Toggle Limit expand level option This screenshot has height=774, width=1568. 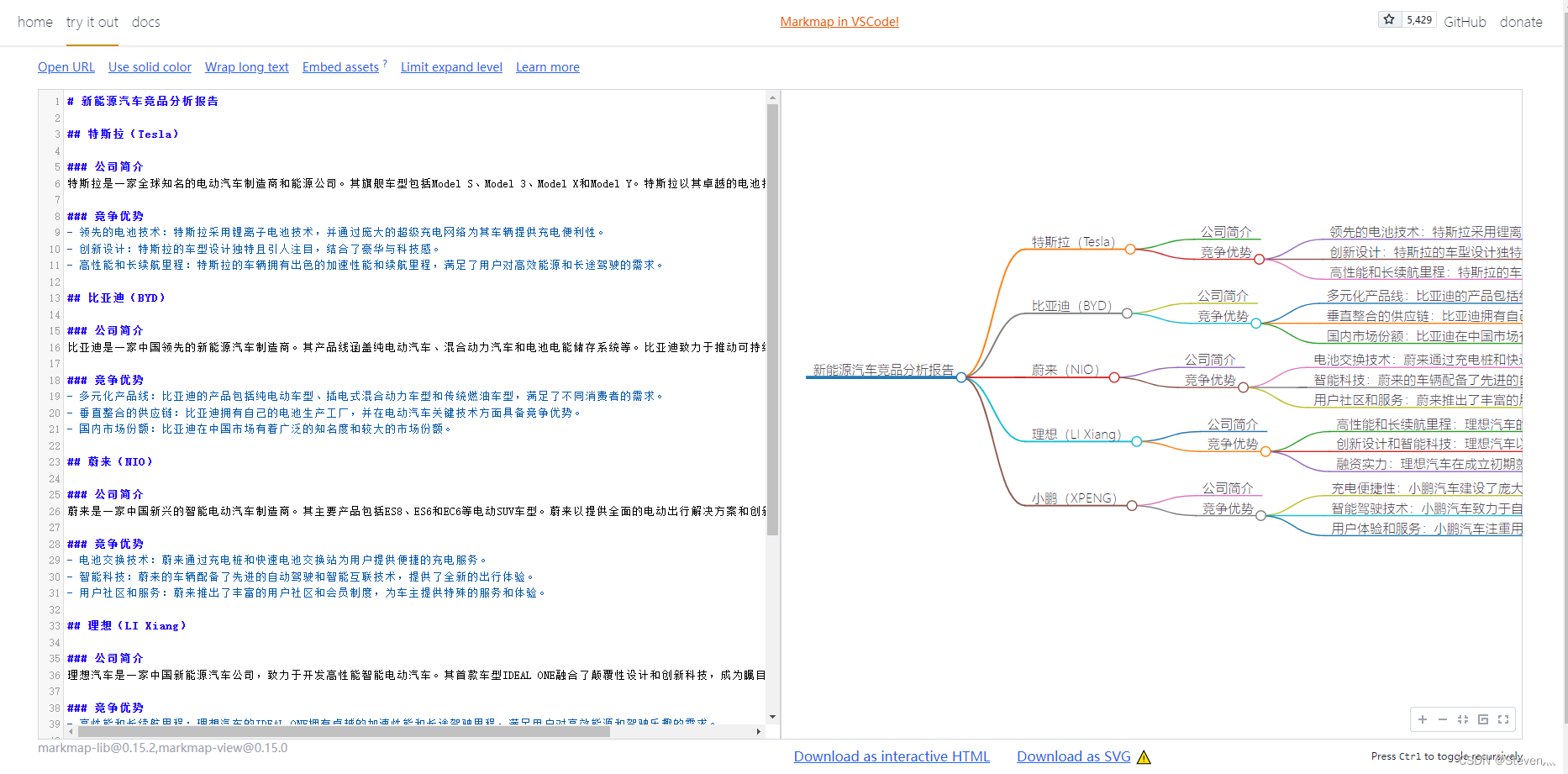pos(451,67)
